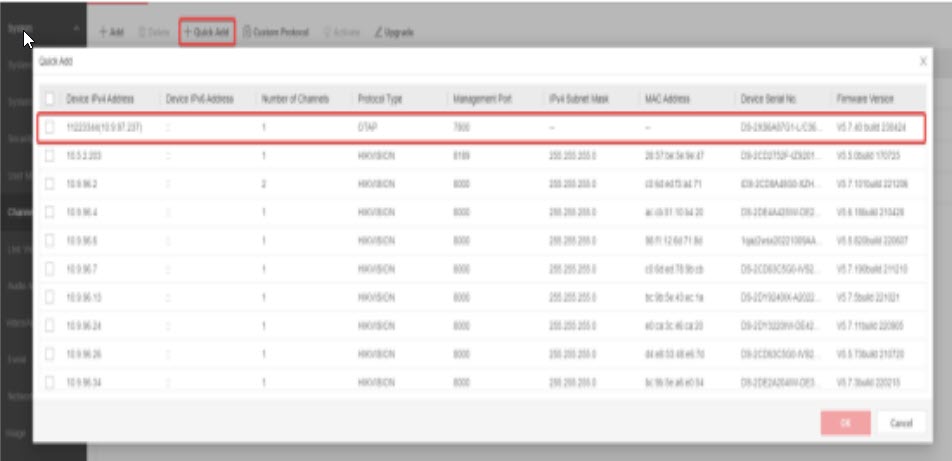
Task: Sort by Device IPv4 Address column header
Action: click(100, 99)
